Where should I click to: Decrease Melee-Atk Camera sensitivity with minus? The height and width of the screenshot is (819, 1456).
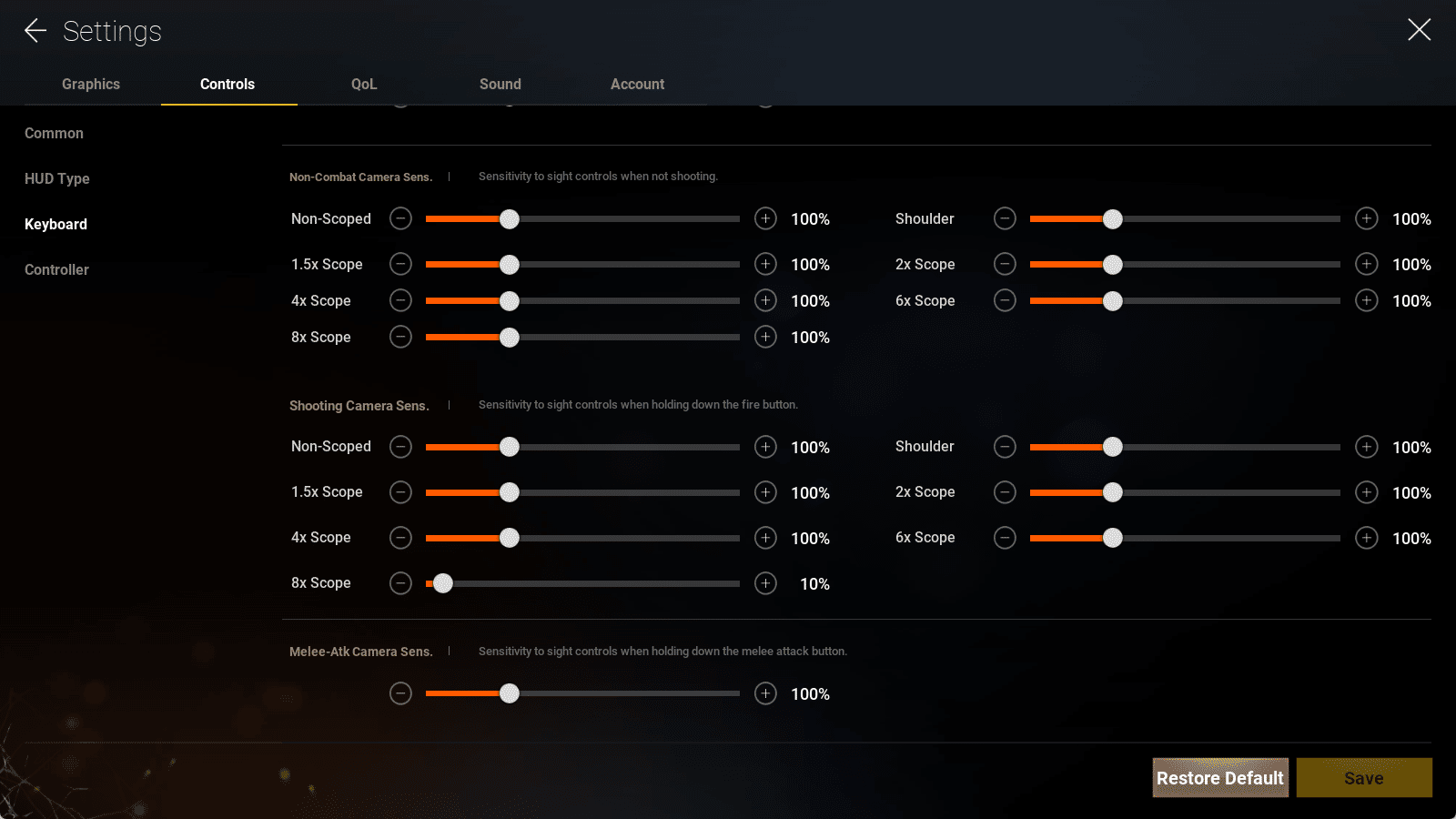(x=400, y=693)
